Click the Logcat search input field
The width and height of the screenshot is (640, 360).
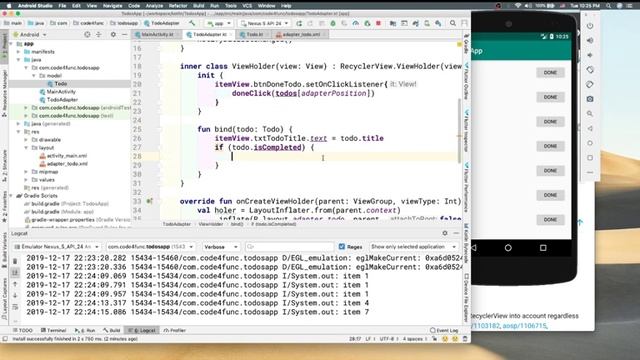[x=289, y=247]
